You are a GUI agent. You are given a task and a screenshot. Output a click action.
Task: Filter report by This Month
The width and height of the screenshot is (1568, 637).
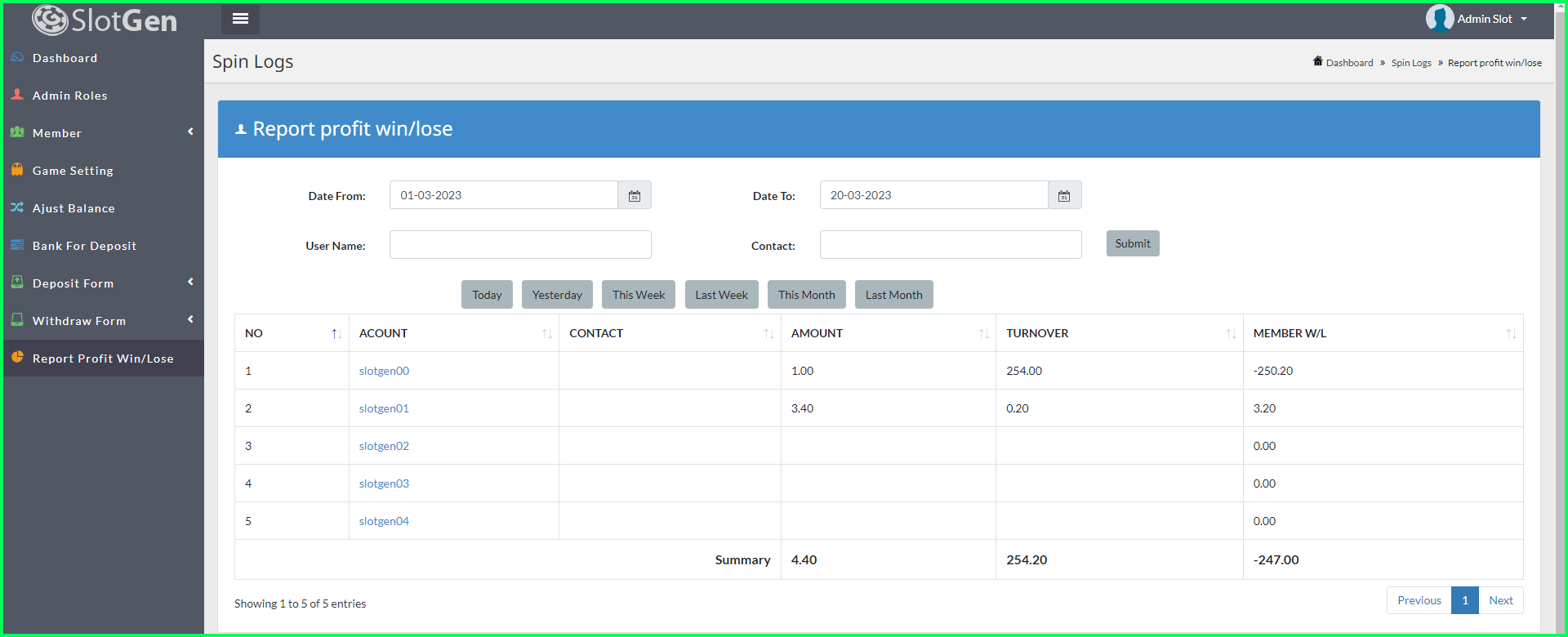coord(807,295)
